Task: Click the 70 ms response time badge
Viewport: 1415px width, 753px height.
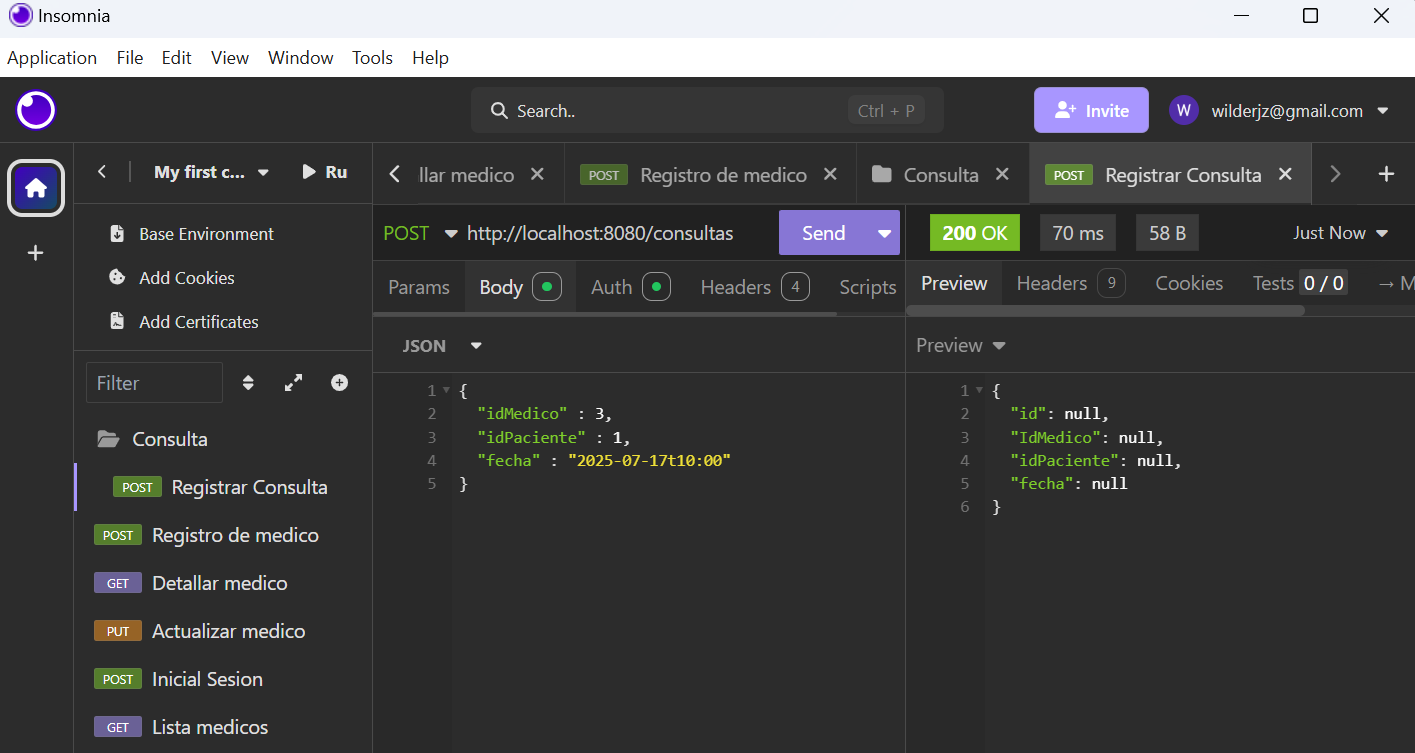Action: [1078, 233]
